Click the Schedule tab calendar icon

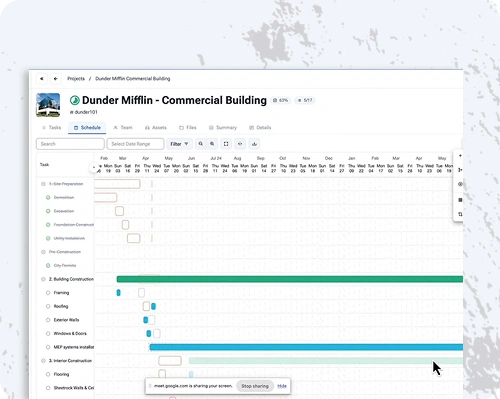[76, 128]
